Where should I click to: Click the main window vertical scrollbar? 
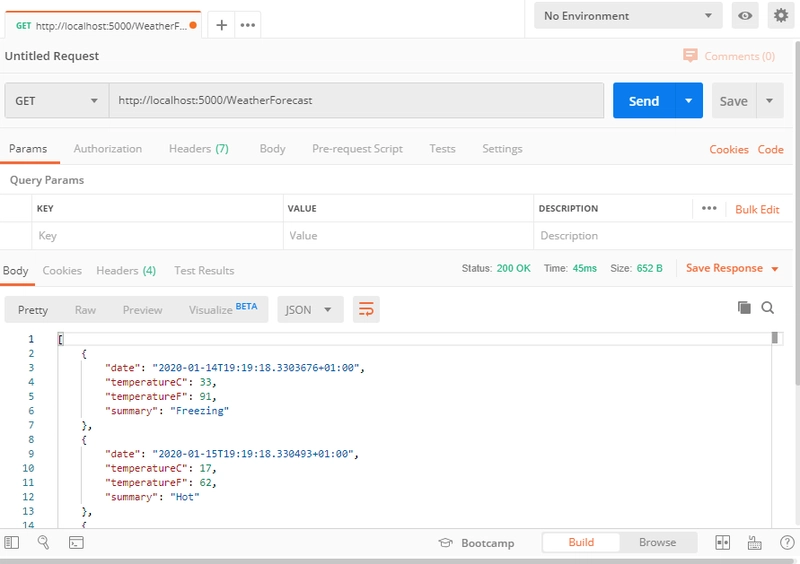(797, 211)
